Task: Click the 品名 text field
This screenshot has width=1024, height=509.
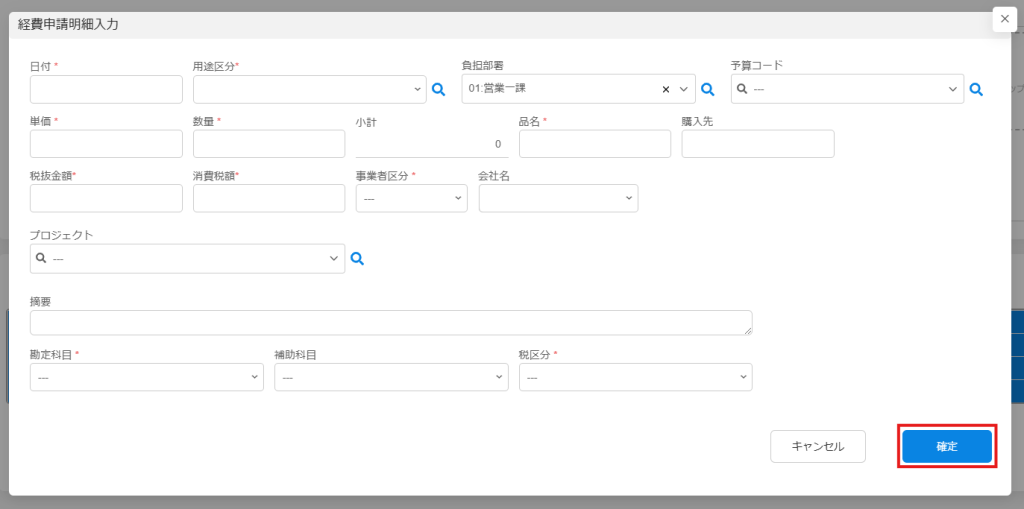Action: pos(595,144)
